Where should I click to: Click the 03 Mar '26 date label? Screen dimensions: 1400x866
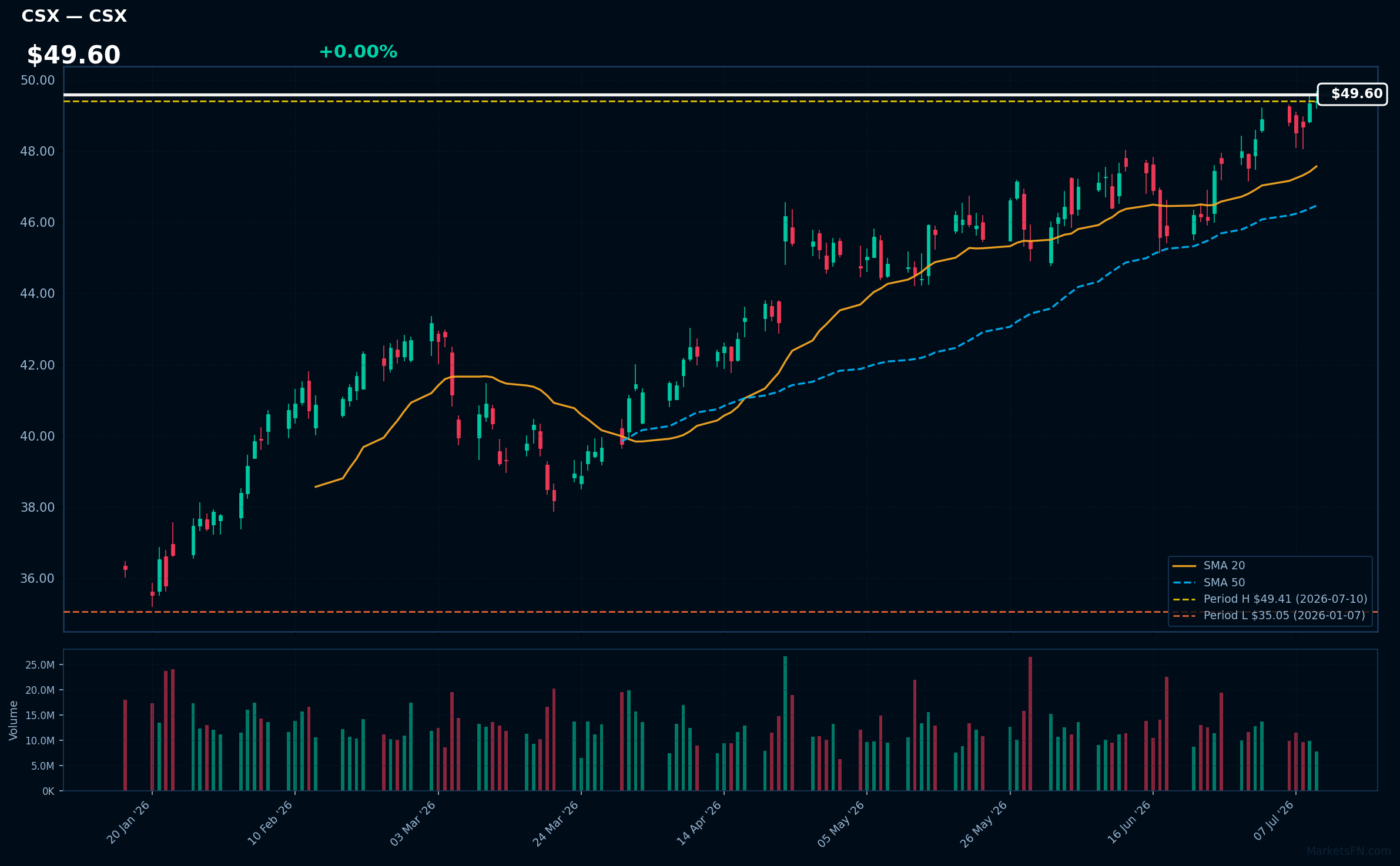tap(413, 823)
